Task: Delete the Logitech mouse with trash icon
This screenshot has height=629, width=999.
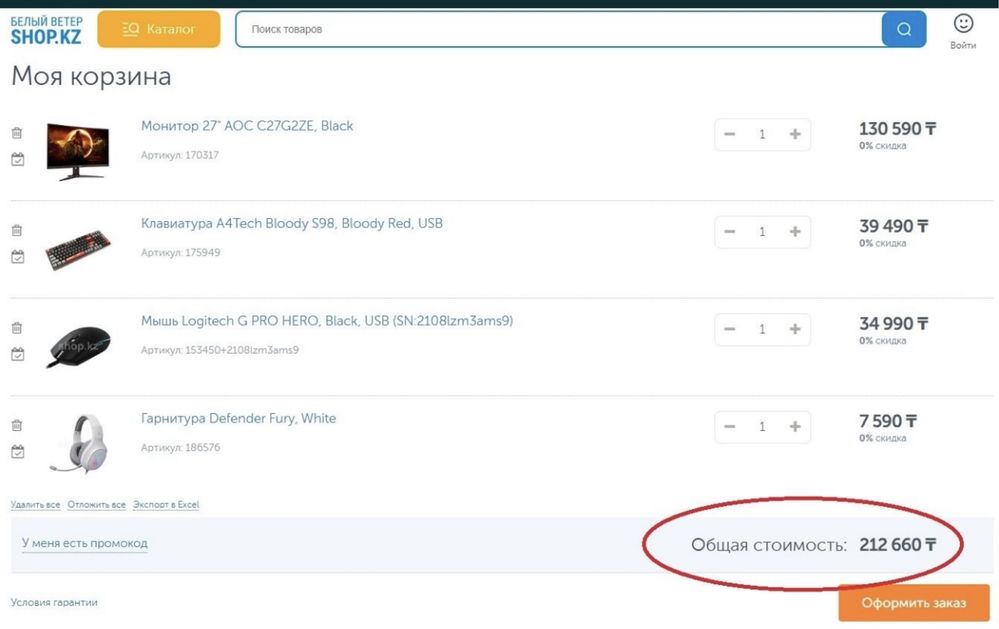Action: coord(17,328)
